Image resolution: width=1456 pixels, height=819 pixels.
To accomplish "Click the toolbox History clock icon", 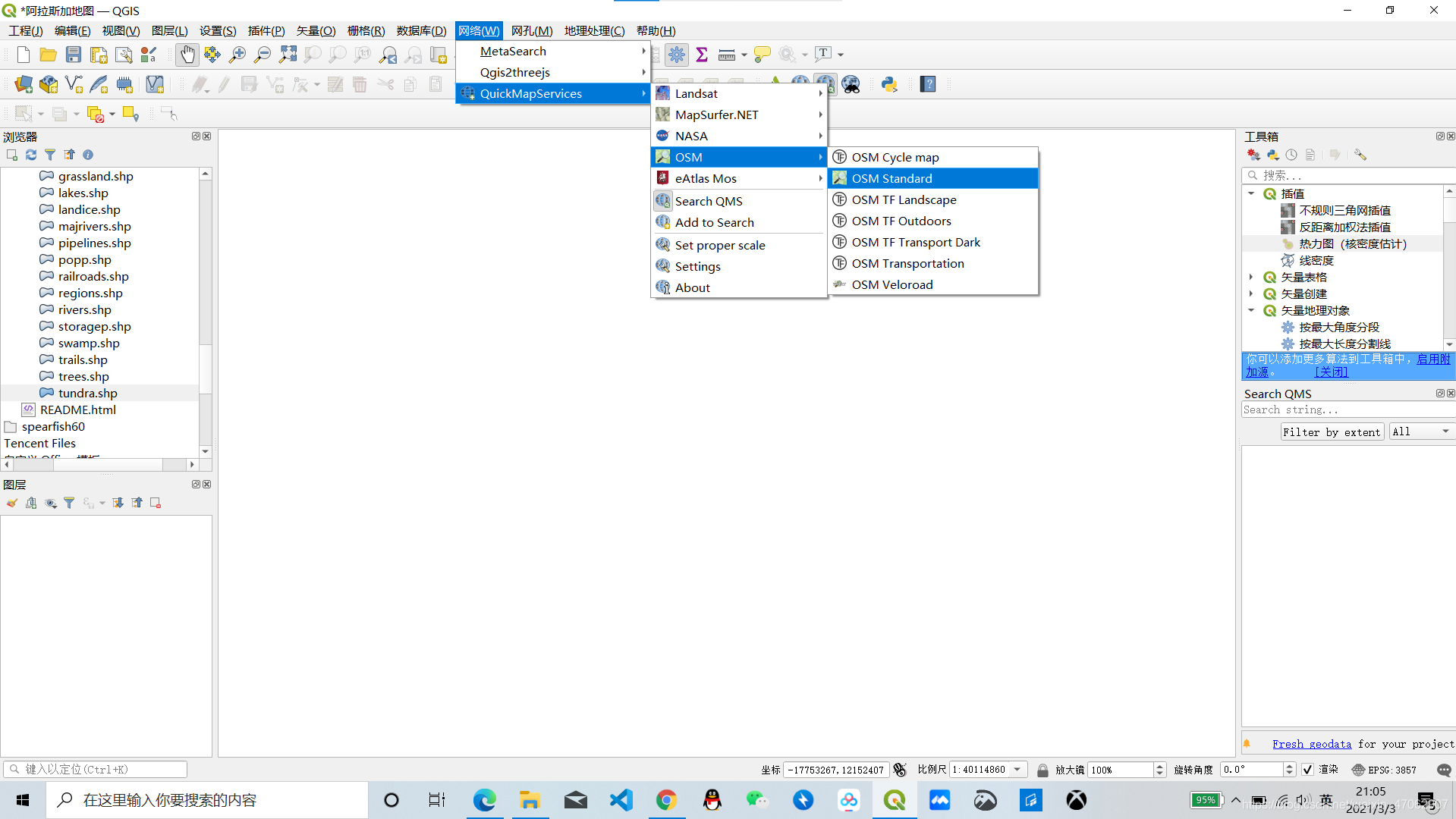I will click(x=1291, y=155).
